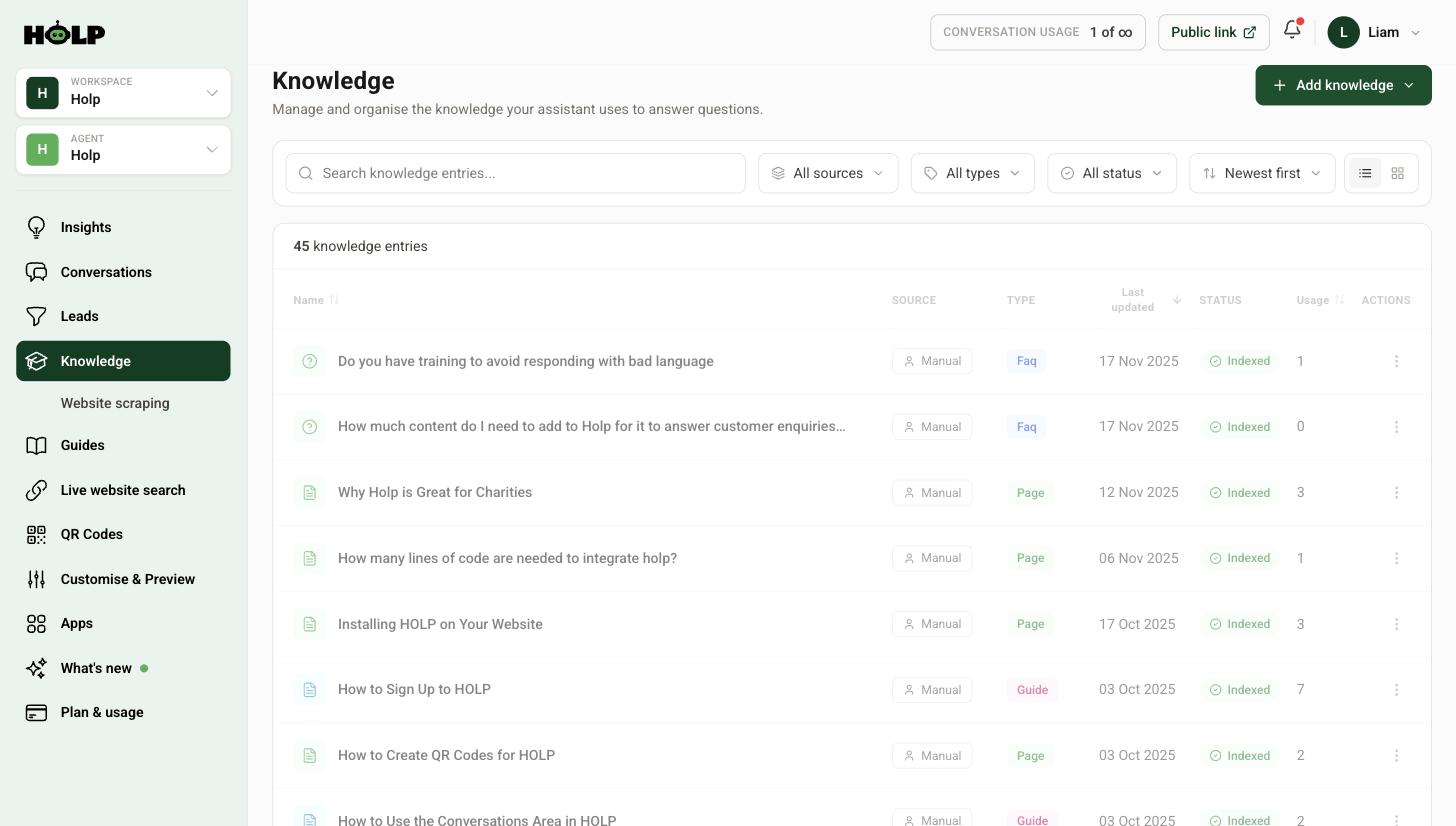Go to Plan & usage in sidebar
1456x826 pixels.
click(123, 712)
